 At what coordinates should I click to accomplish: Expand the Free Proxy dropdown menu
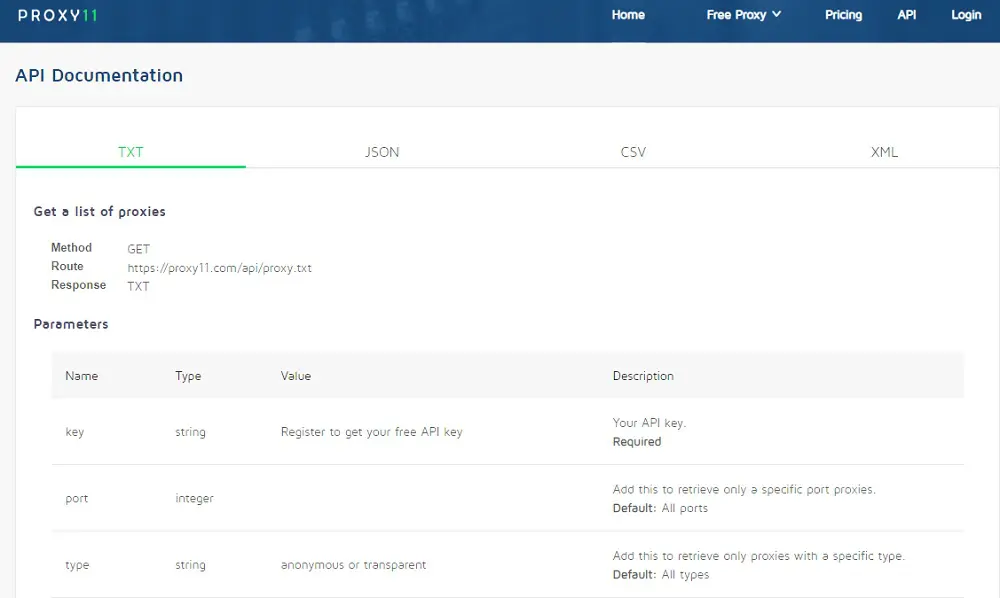[x=744, y=15]
